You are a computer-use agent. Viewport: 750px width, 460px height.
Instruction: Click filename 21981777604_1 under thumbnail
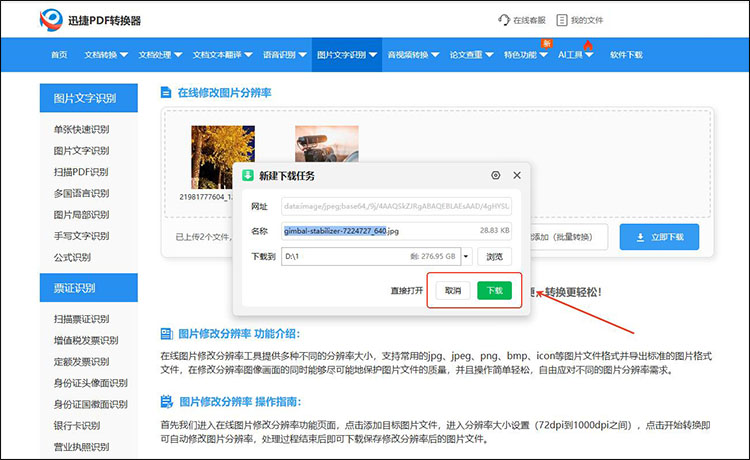[x=206, y=197]
